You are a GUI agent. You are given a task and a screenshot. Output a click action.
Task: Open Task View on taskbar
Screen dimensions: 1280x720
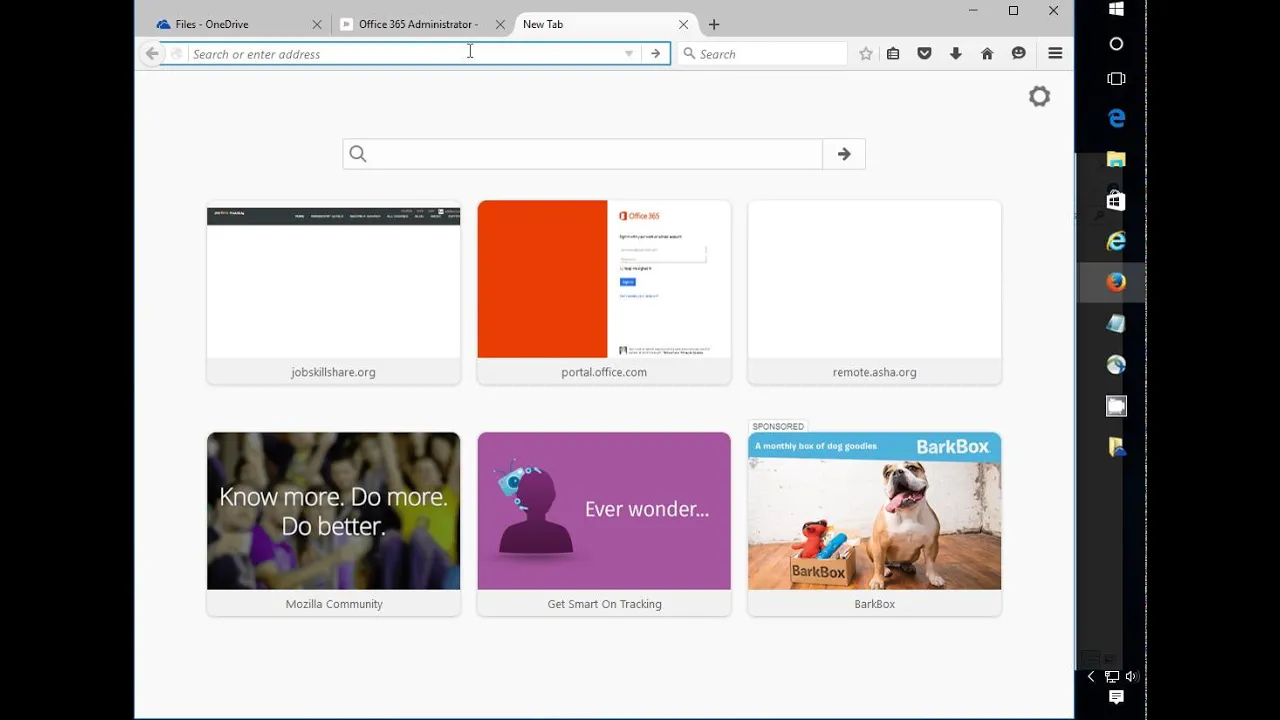coord(1116,79)
